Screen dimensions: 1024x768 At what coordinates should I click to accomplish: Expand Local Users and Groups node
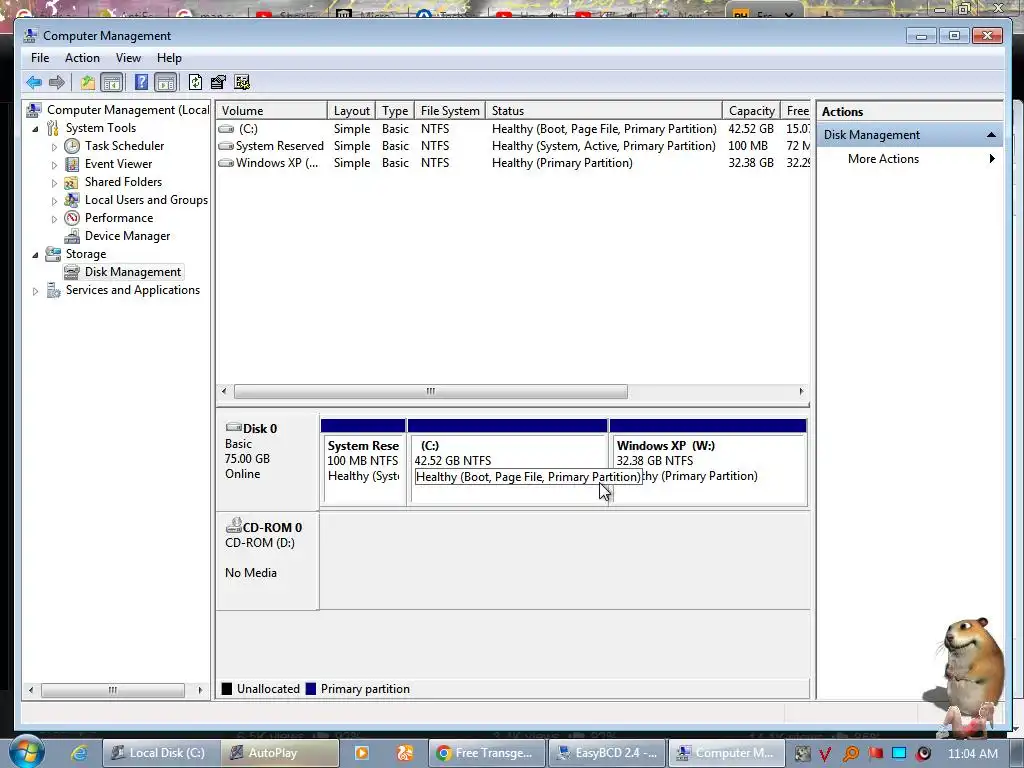pos(54,200)
